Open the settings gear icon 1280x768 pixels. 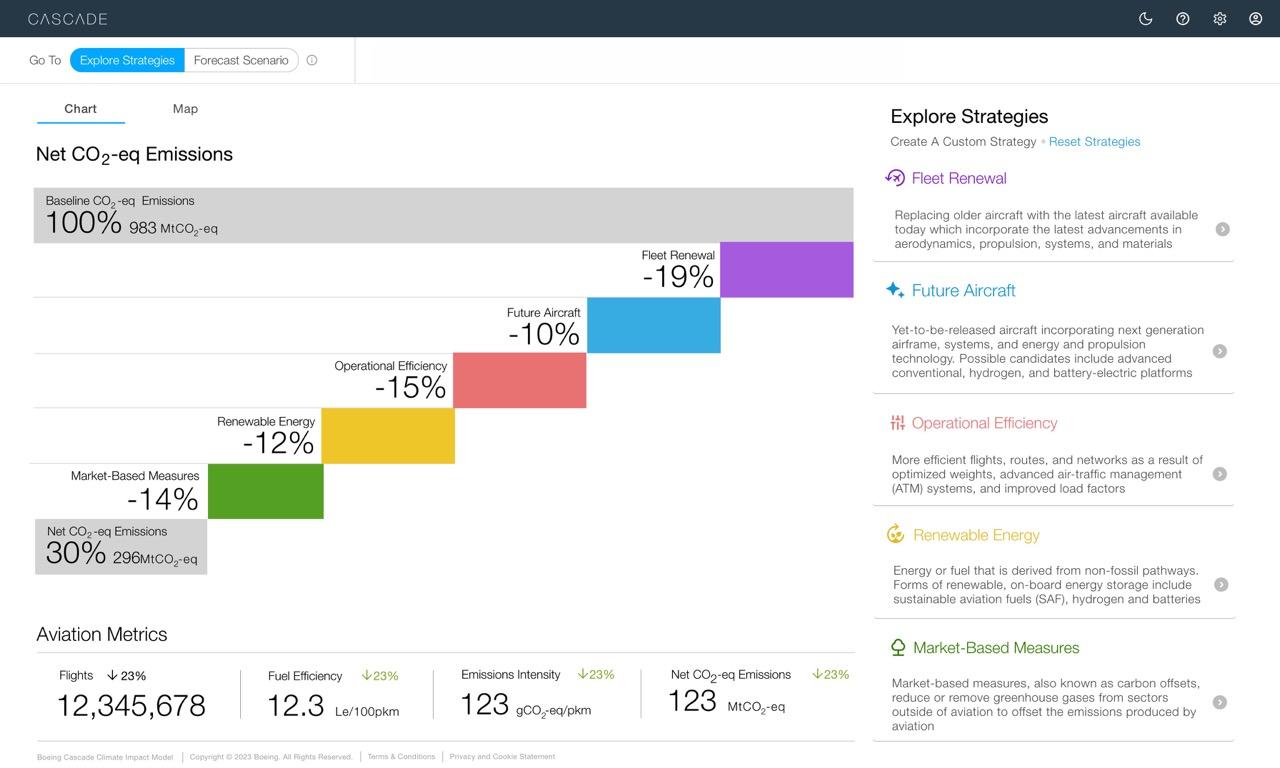click(1219, 18)
